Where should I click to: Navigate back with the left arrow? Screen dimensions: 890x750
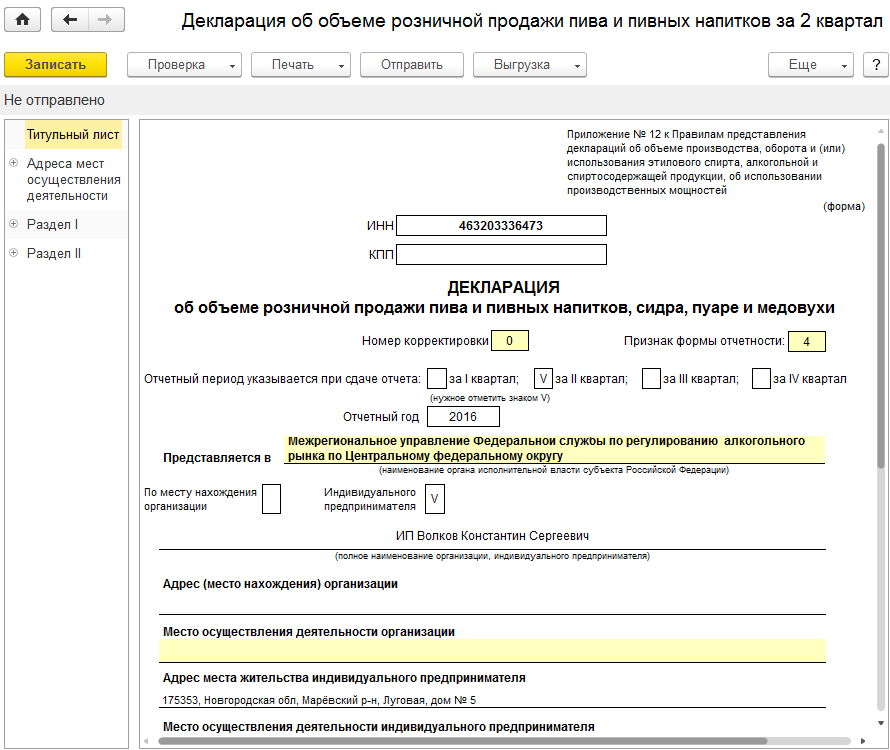69,19
